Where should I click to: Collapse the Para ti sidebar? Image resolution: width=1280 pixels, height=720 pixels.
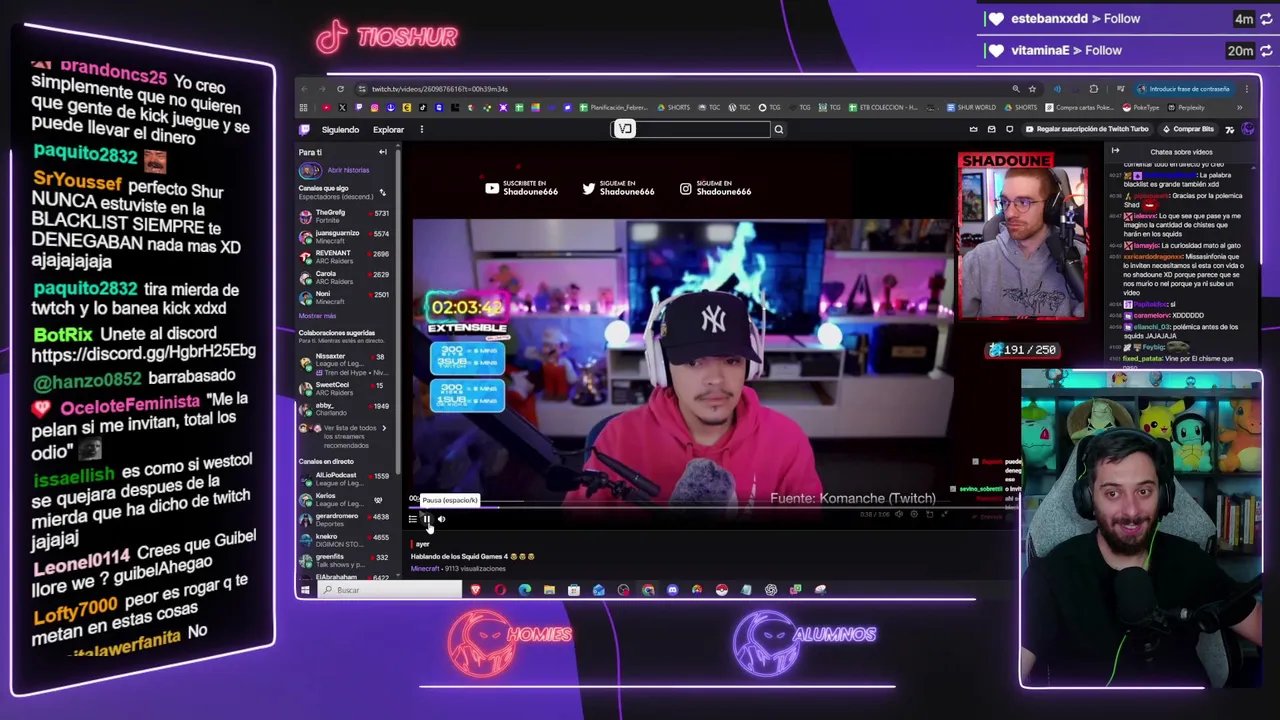click(x=382, y=152)
